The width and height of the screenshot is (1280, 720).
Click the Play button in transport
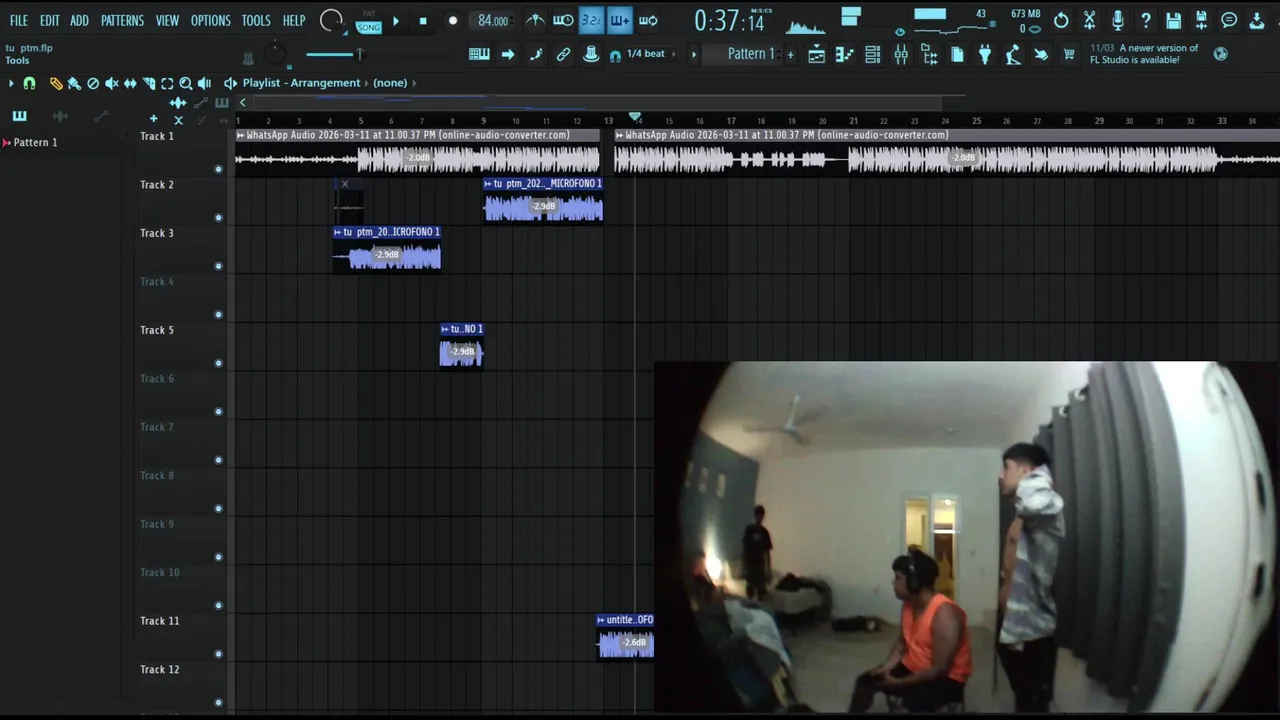click(396, 20)
